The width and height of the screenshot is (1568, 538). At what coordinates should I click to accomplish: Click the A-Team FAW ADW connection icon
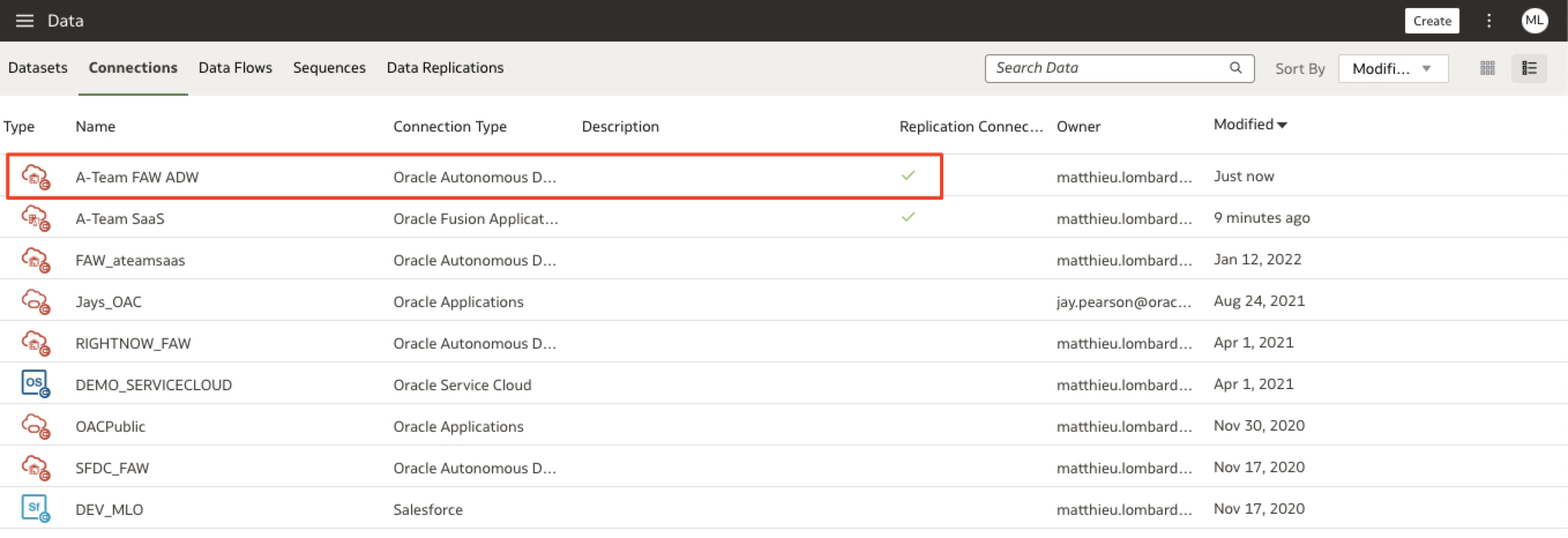tap(35, 177)
